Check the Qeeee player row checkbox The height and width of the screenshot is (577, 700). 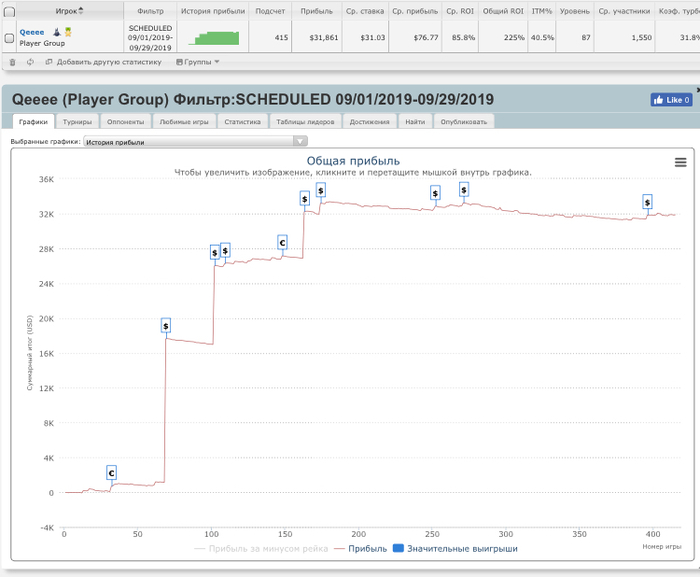pos(9,38)
